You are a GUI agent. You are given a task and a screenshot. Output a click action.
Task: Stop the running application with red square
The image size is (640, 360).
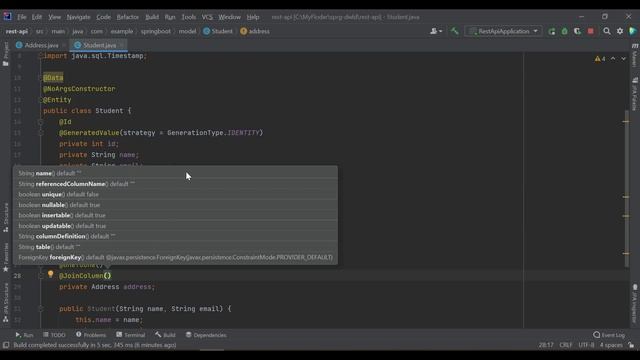point(590,31)
